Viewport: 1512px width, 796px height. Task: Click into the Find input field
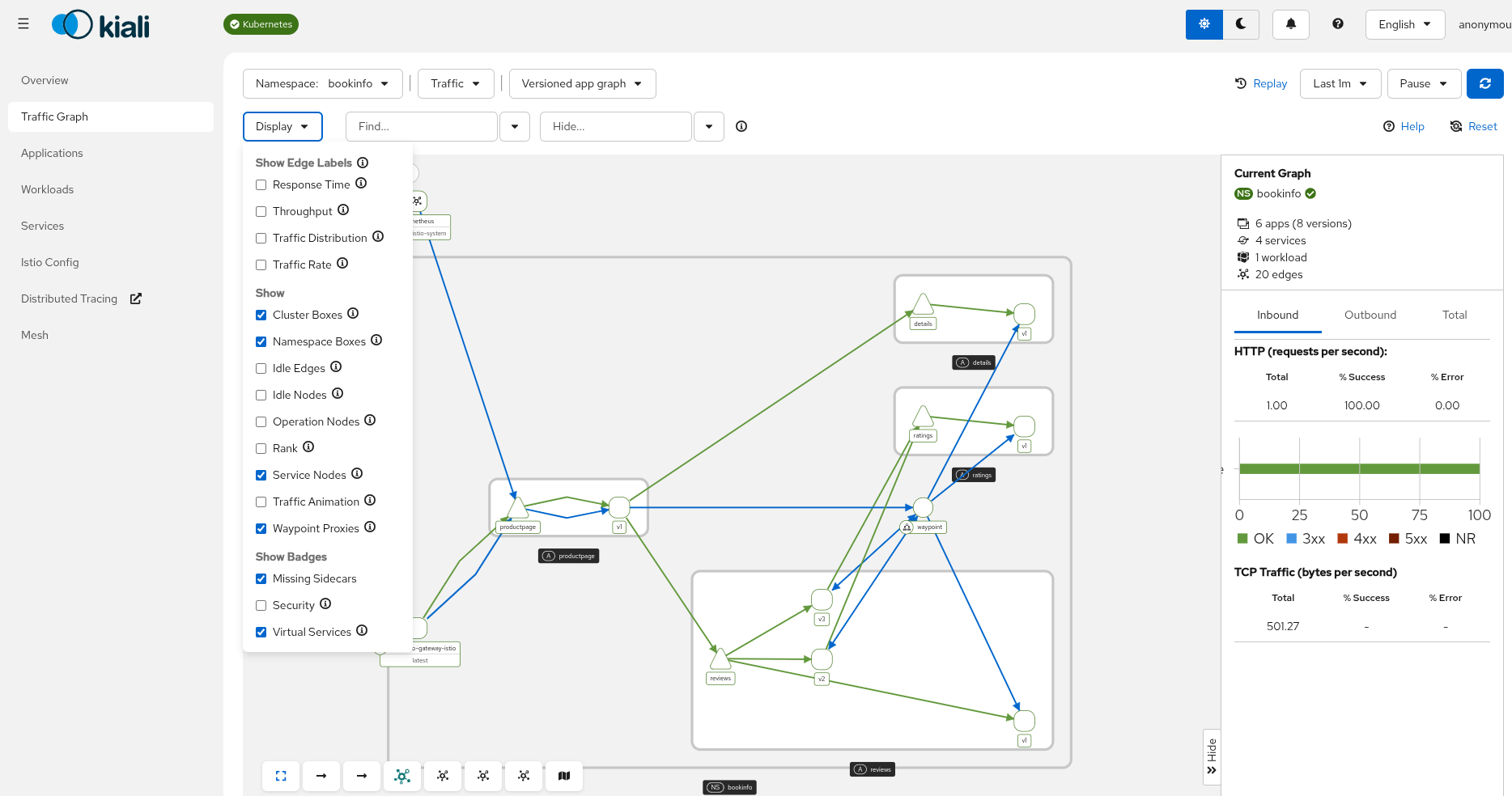tap(421, 127)
